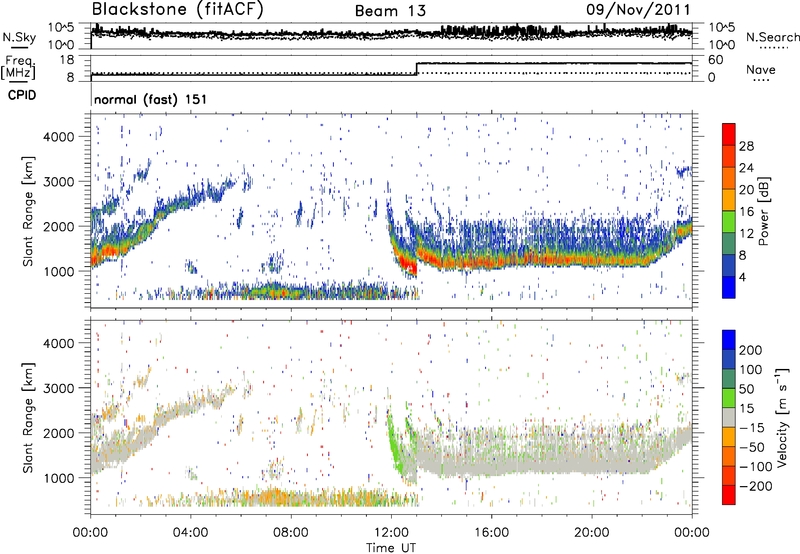This screenshot has height=554, width=800.
Task: Select the '16' power colorbar tick
Action: 746,211
